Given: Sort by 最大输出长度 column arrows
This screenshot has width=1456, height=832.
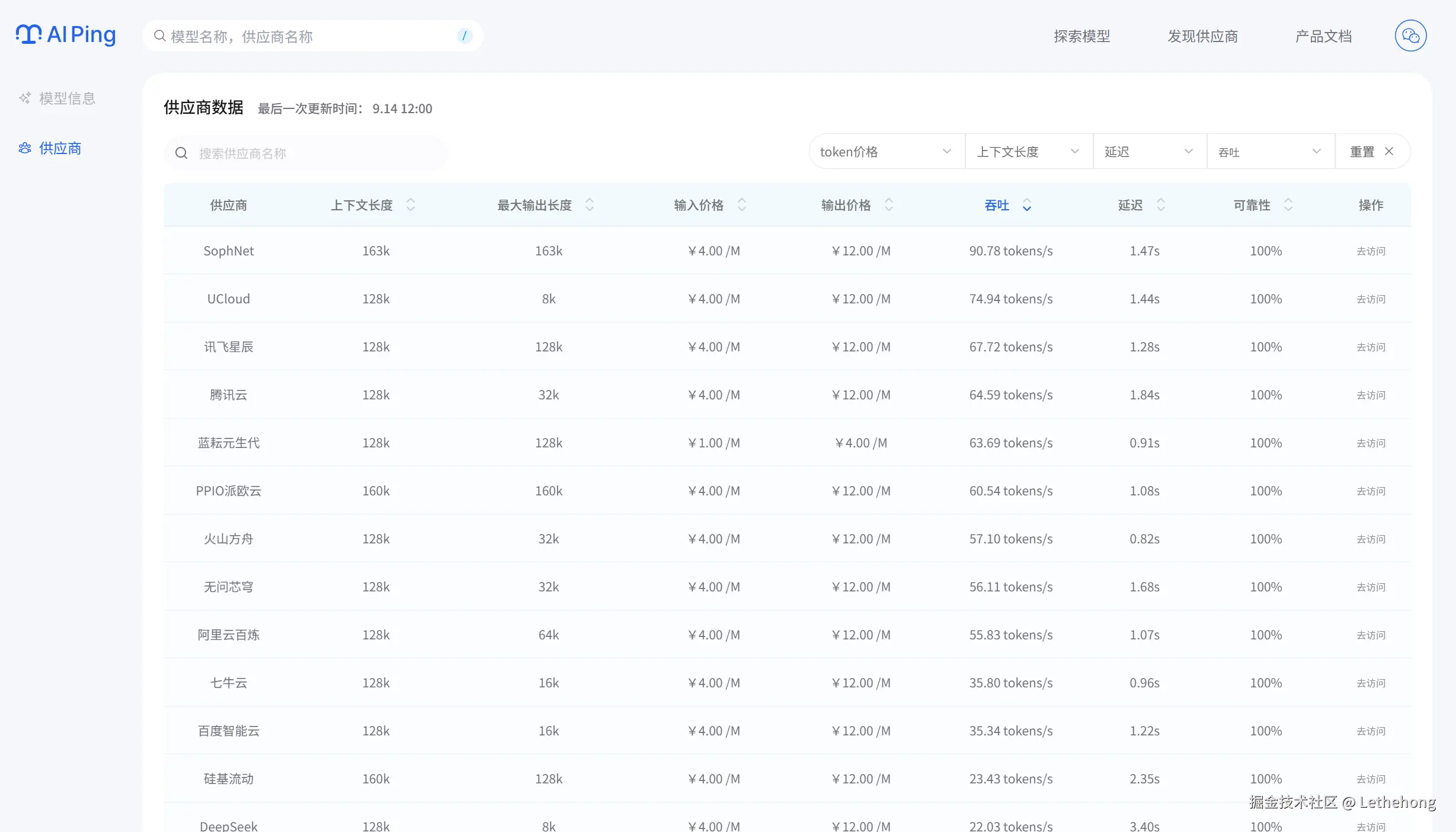Looking at the screenshot, I should click(x=589, y=205).
